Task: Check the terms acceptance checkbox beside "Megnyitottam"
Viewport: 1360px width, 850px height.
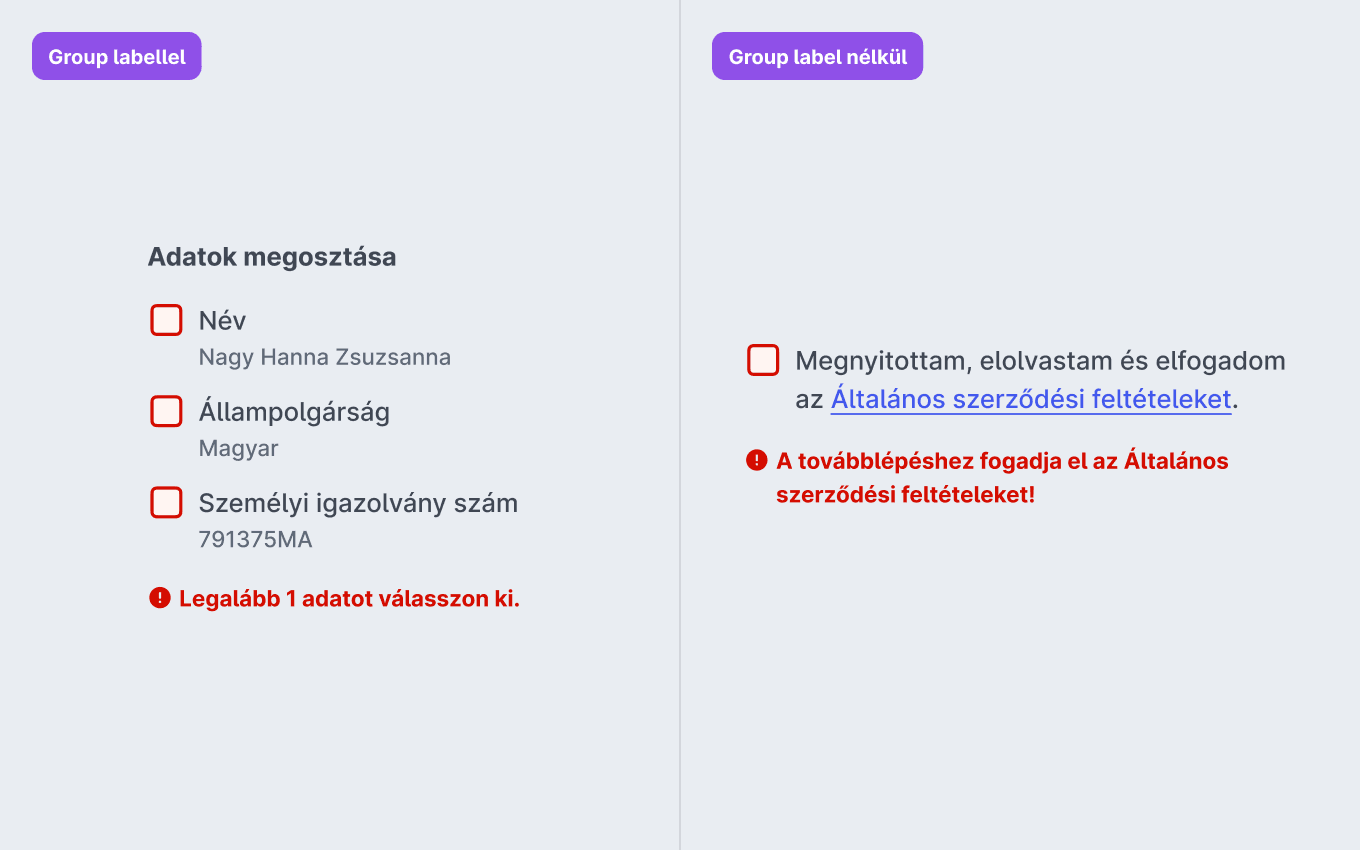Action: pos(763,360)
